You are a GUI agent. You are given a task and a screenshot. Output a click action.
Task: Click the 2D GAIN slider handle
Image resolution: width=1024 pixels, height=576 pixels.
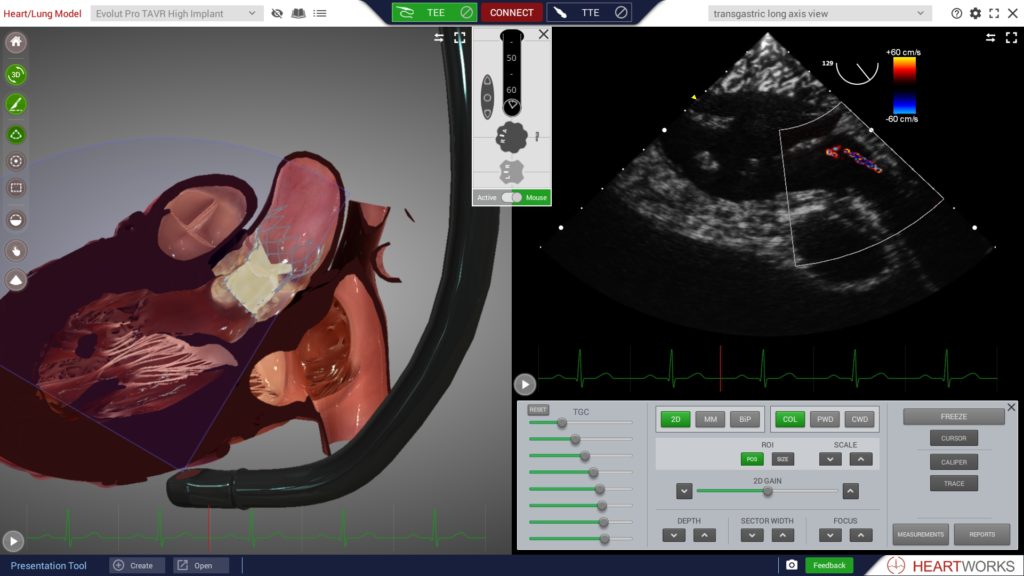767,491
